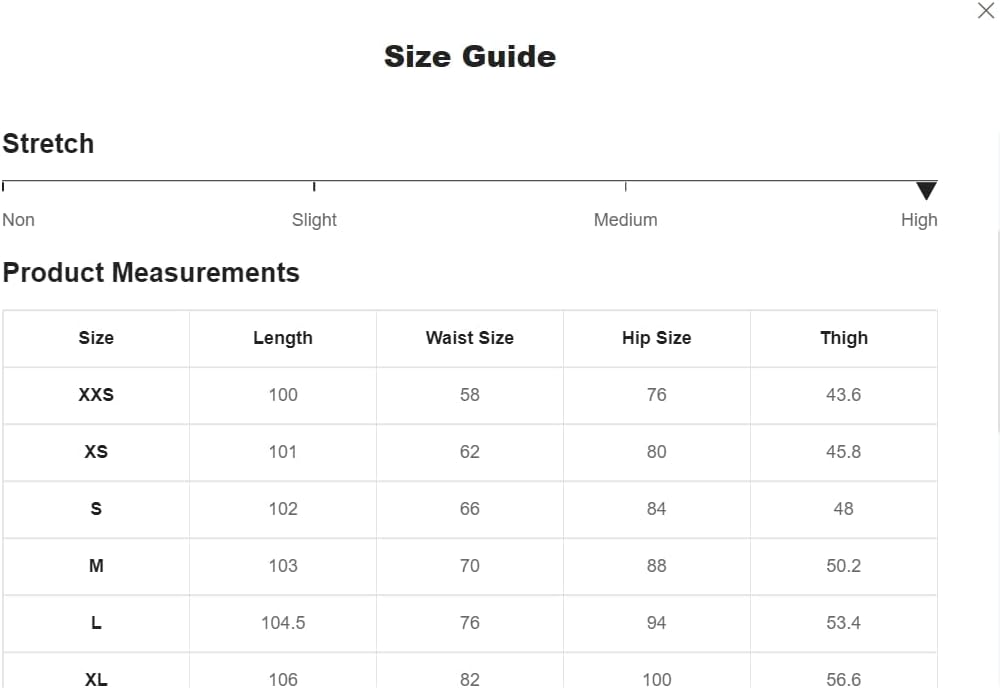Viewport: 1000px width, 688px height.
Task: Select the S size row label
Action: pos(96,509)
